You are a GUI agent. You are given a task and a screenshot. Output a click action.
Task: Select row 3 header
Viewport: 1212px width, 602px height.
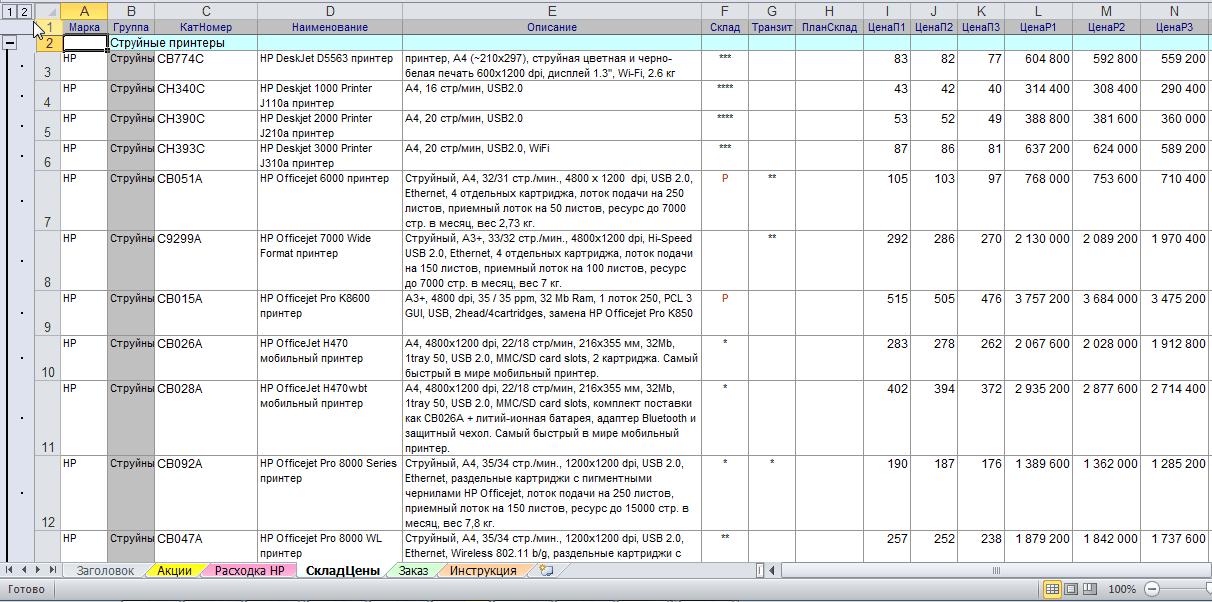coord(48,66)
